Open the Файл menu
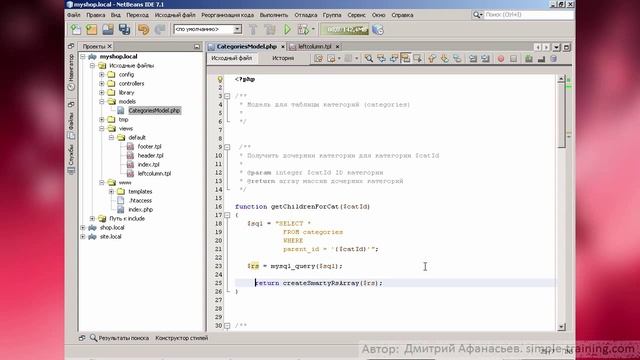 74,15
